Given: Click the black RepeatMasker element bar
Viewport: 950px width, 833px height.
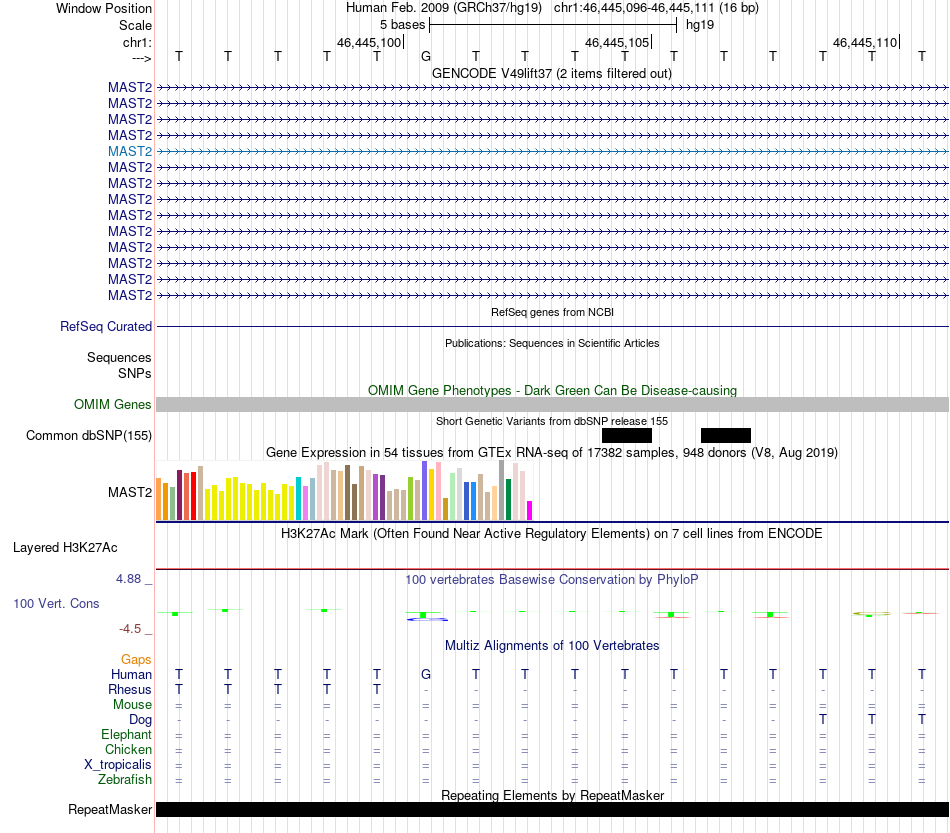Looking at the screenshot, I should tap(552, 809).
